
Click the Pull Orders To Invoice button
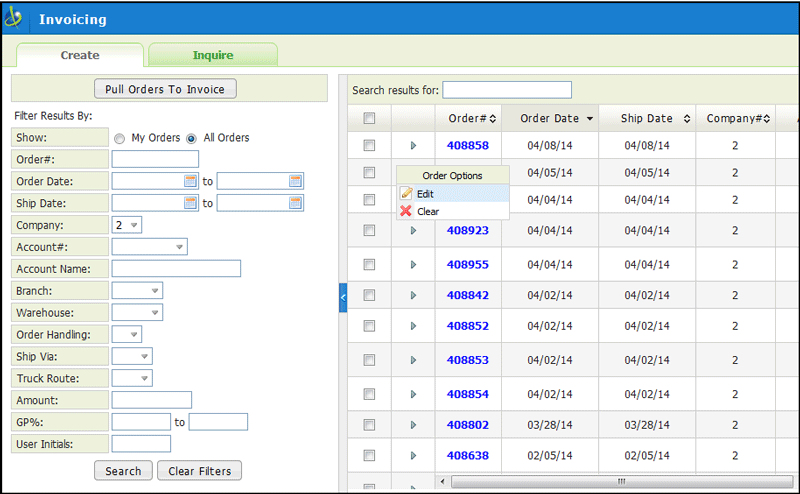click(x=165, y=89)
